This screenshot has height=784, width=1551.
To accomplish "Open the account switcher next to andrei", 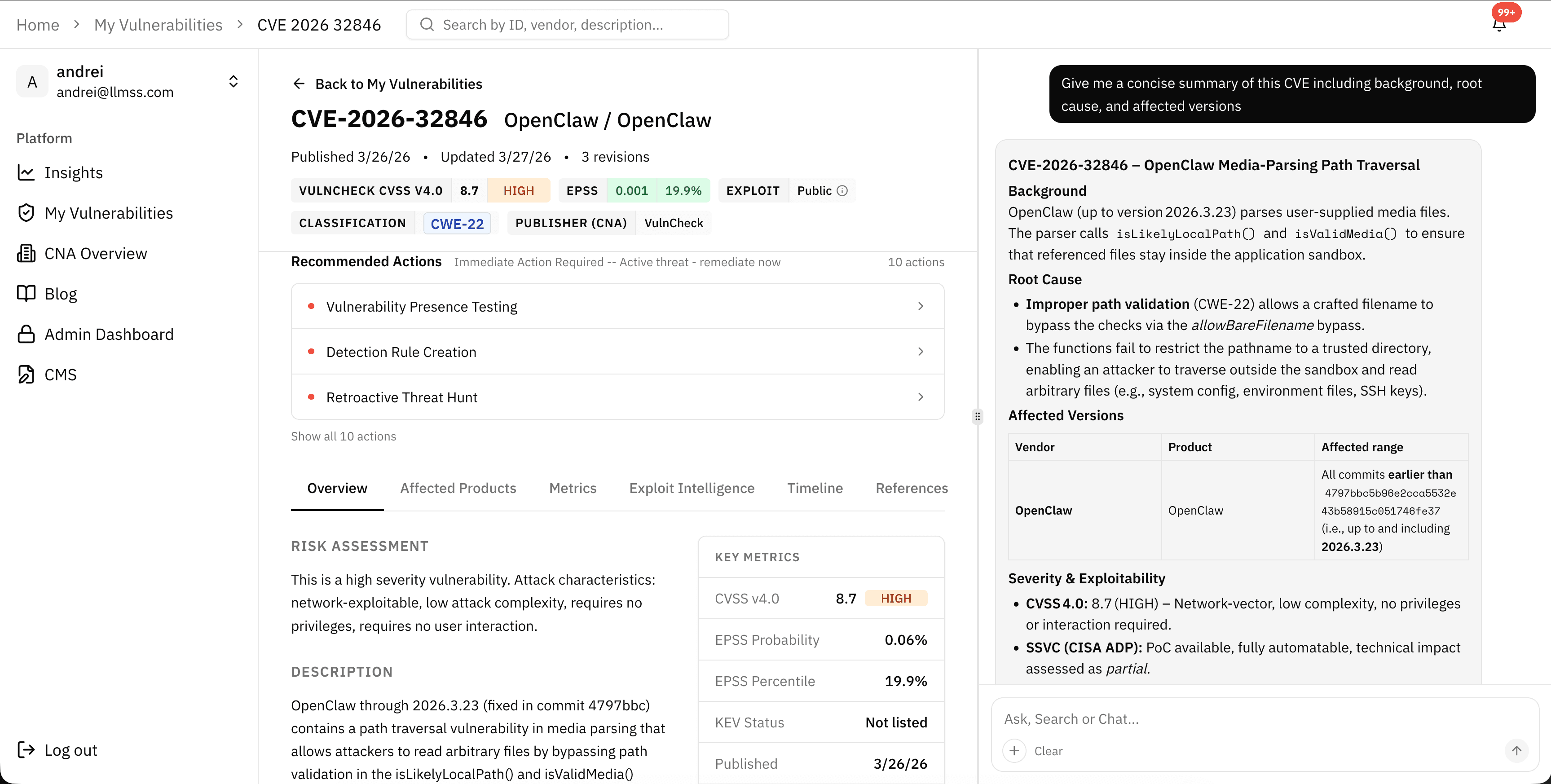I will tap(233, 81).
